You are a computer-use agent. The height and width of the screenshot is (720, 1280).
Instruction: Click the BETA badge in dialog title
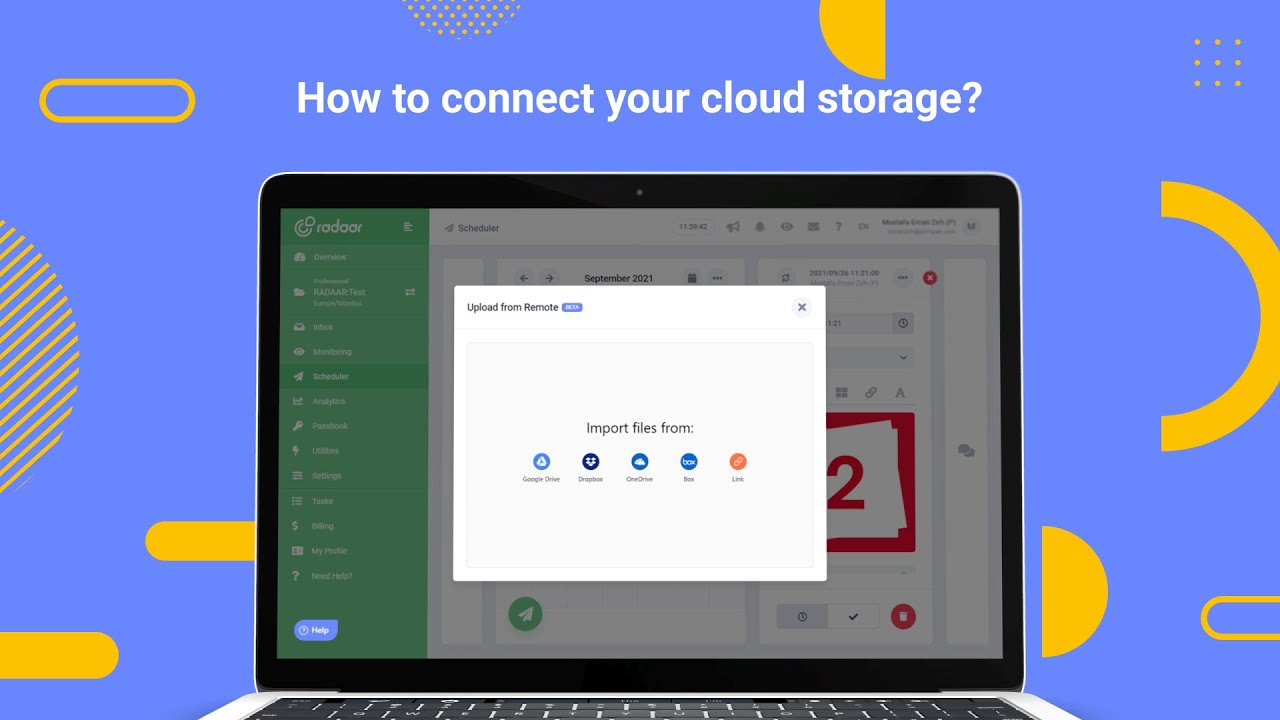572,307
